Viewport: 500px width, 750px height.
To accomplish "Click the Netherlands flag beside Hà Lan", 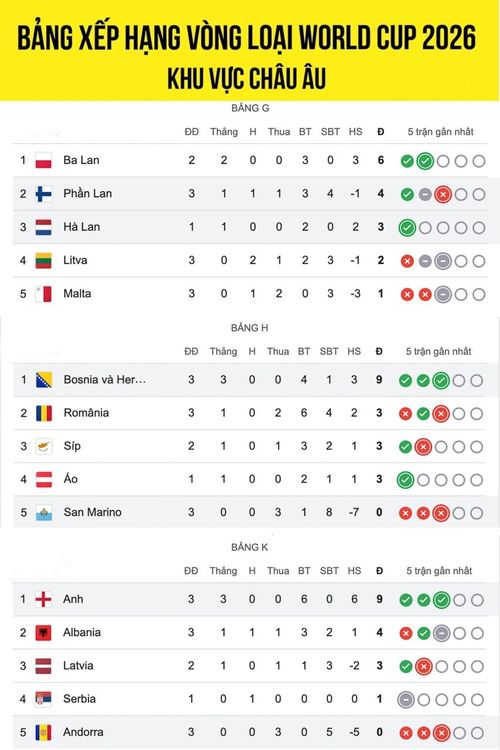I will (x=44, y=227).
